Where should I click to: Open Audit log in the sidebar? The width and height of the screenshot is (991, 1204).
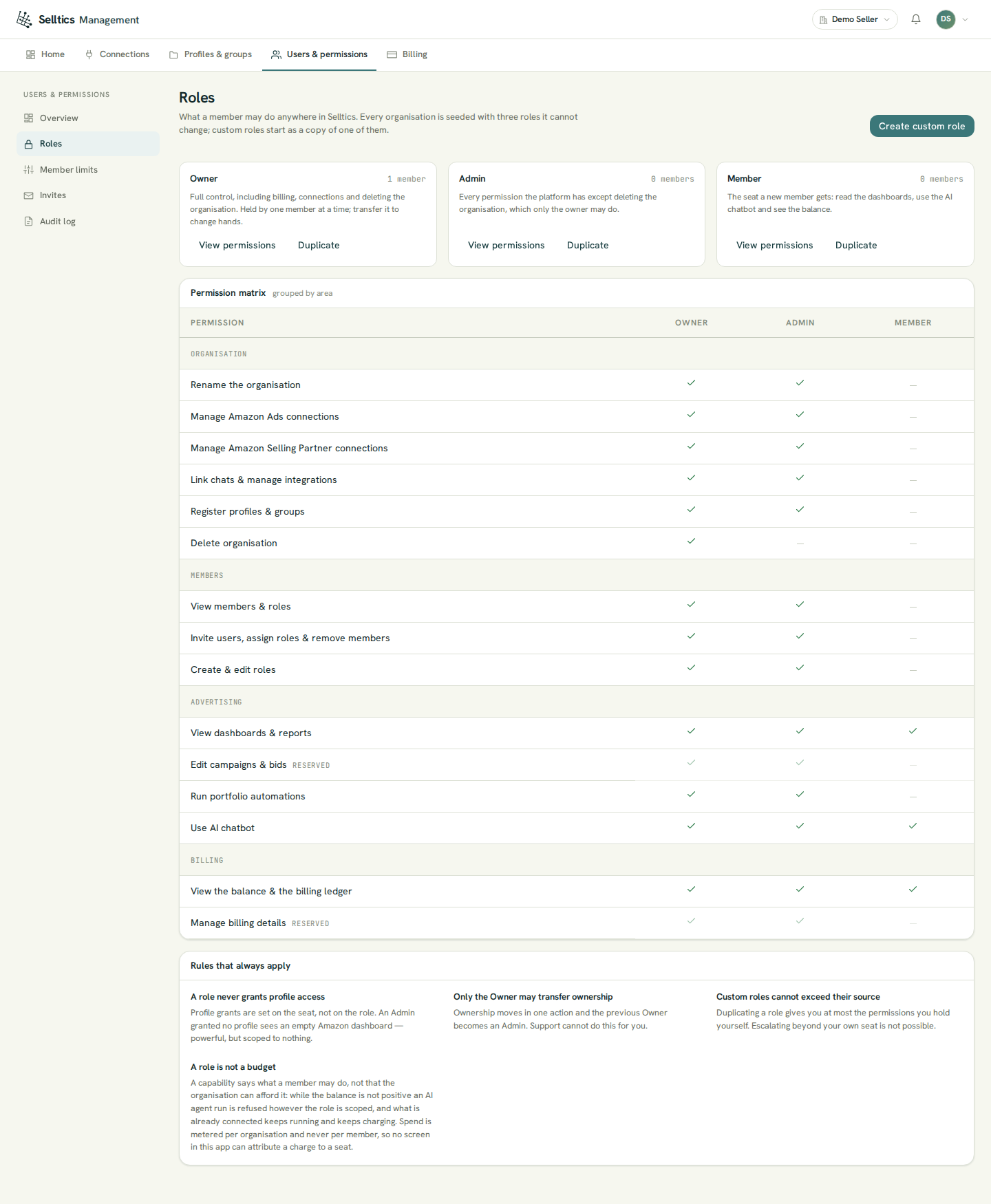[88, 222]
